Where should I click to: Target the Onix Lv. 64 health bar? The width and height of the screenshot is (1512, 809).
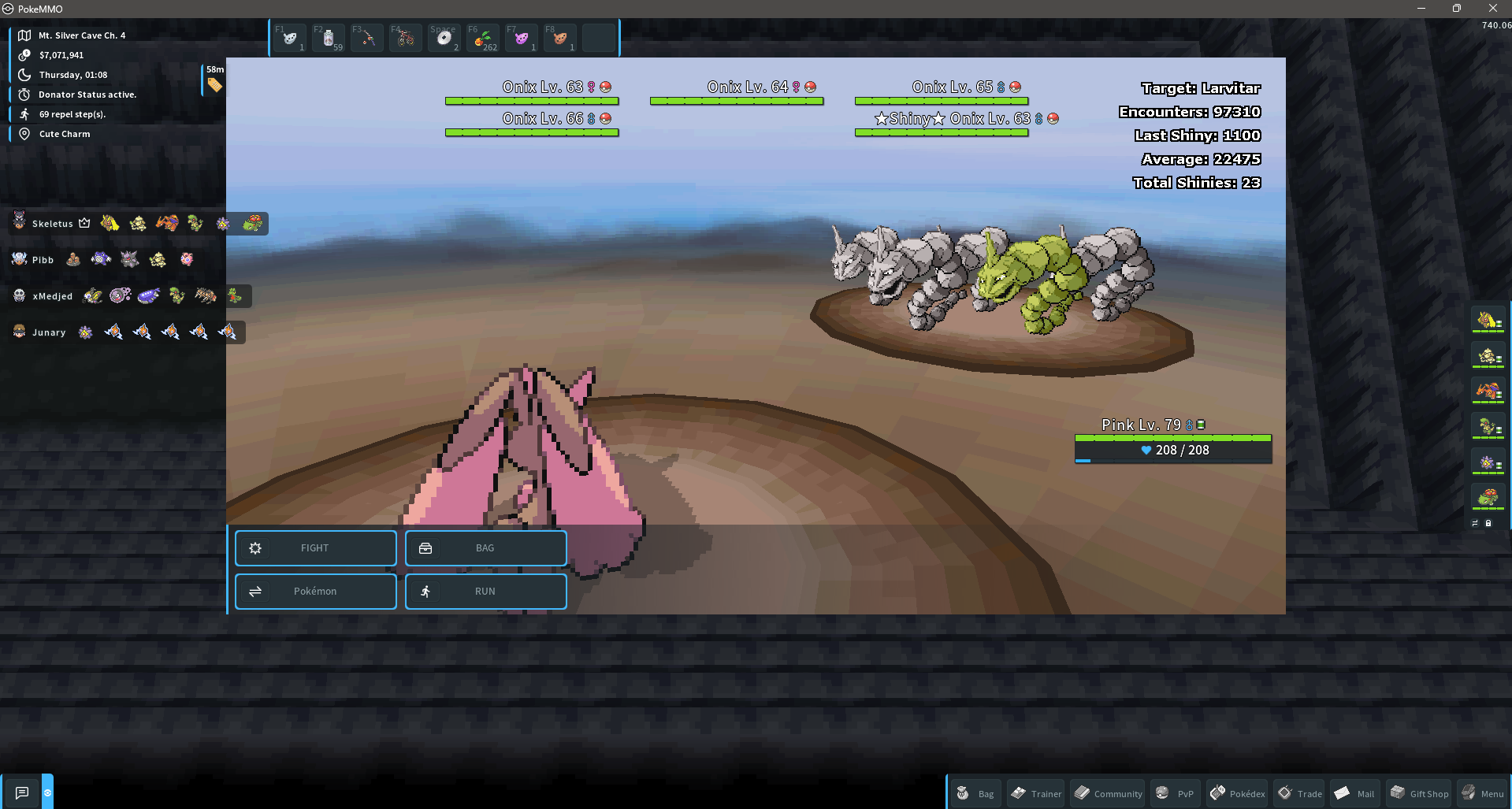pyautogui.click(x=737, y=101)
